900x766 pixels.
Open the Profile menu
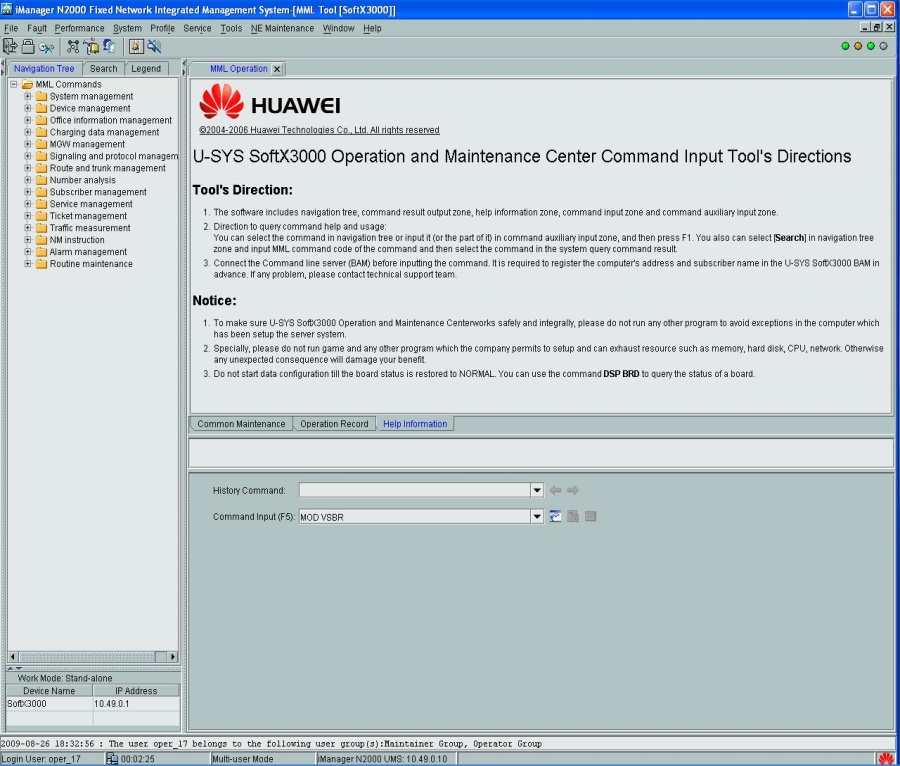click(x=162, y=28)
